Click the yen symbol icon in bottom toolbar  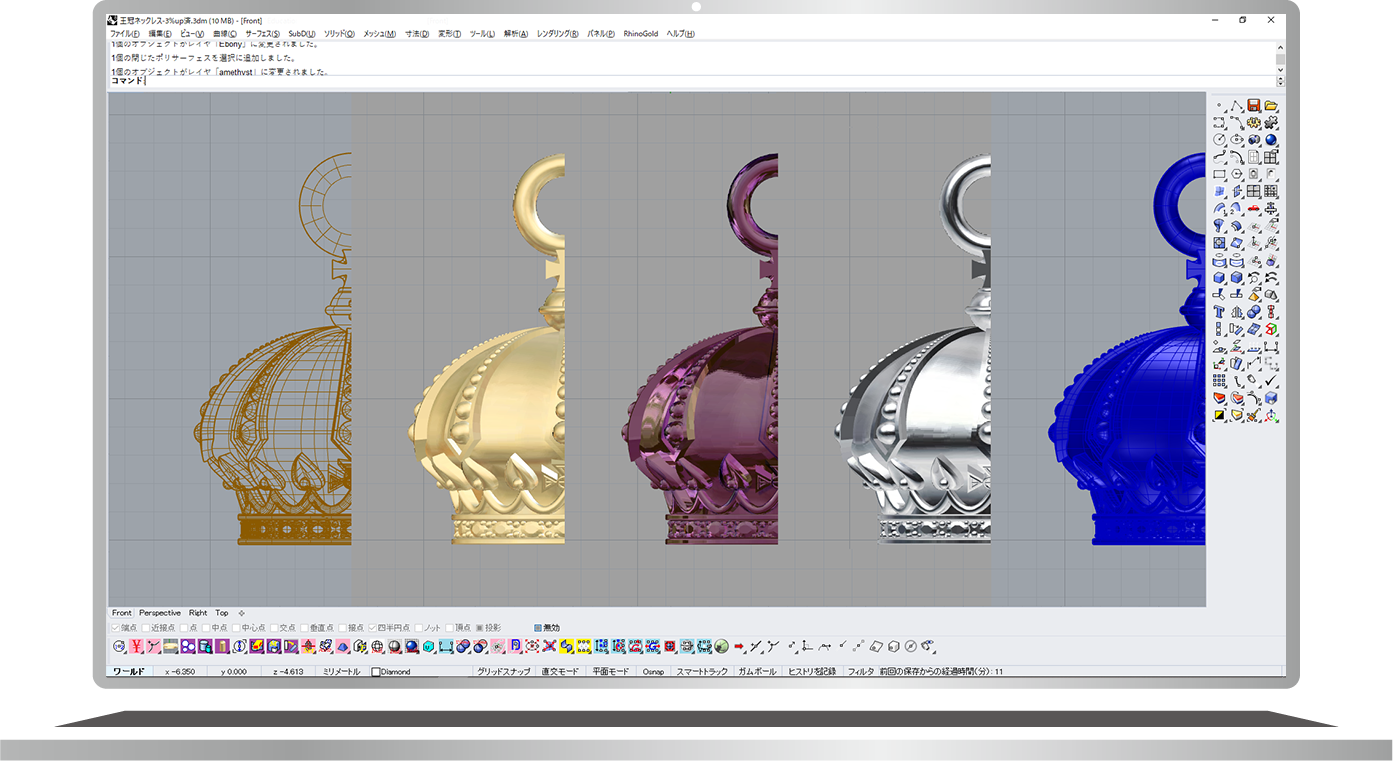136,646
